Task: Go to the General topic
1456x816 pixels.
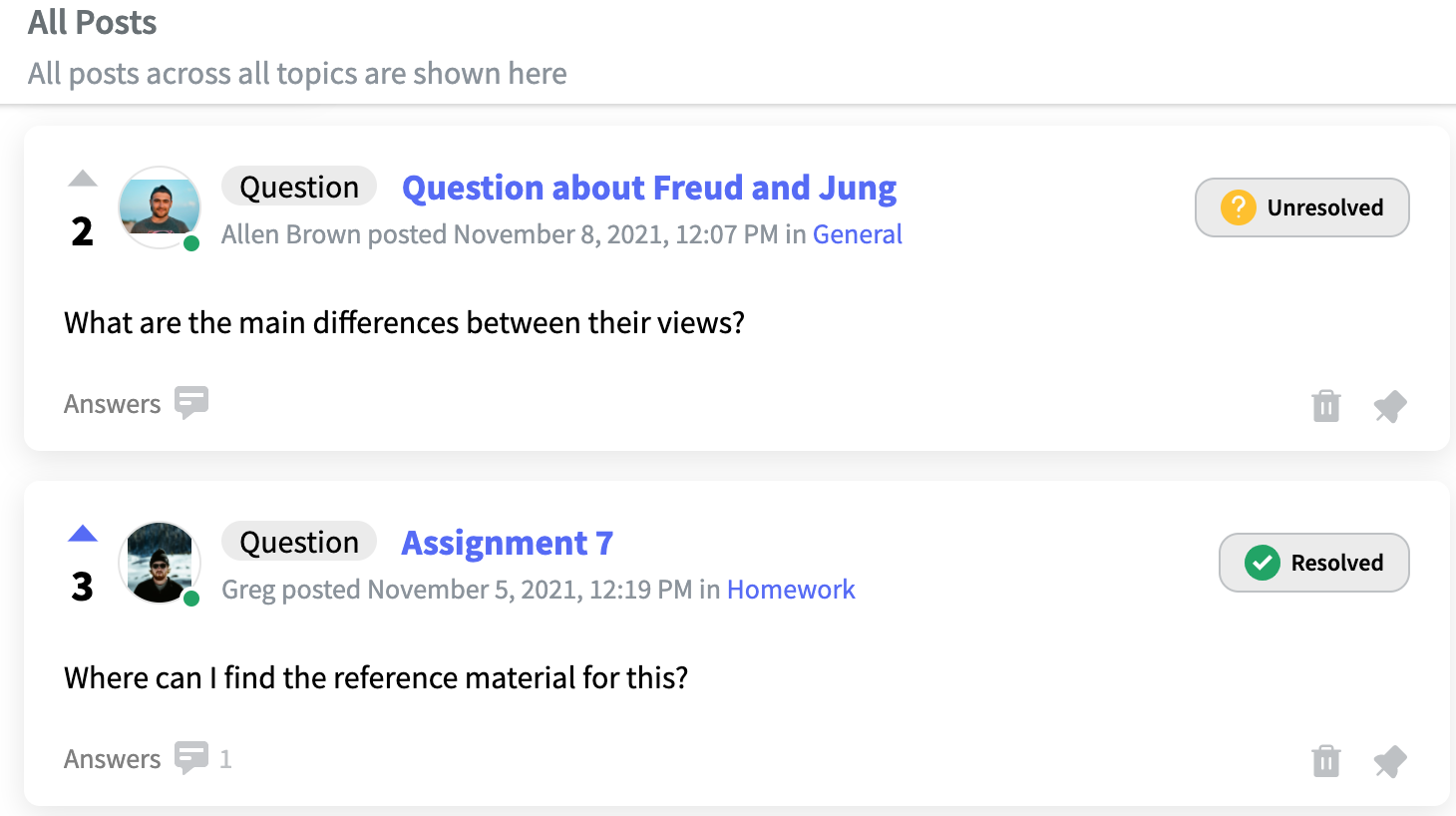Action: tap(858, 234)
